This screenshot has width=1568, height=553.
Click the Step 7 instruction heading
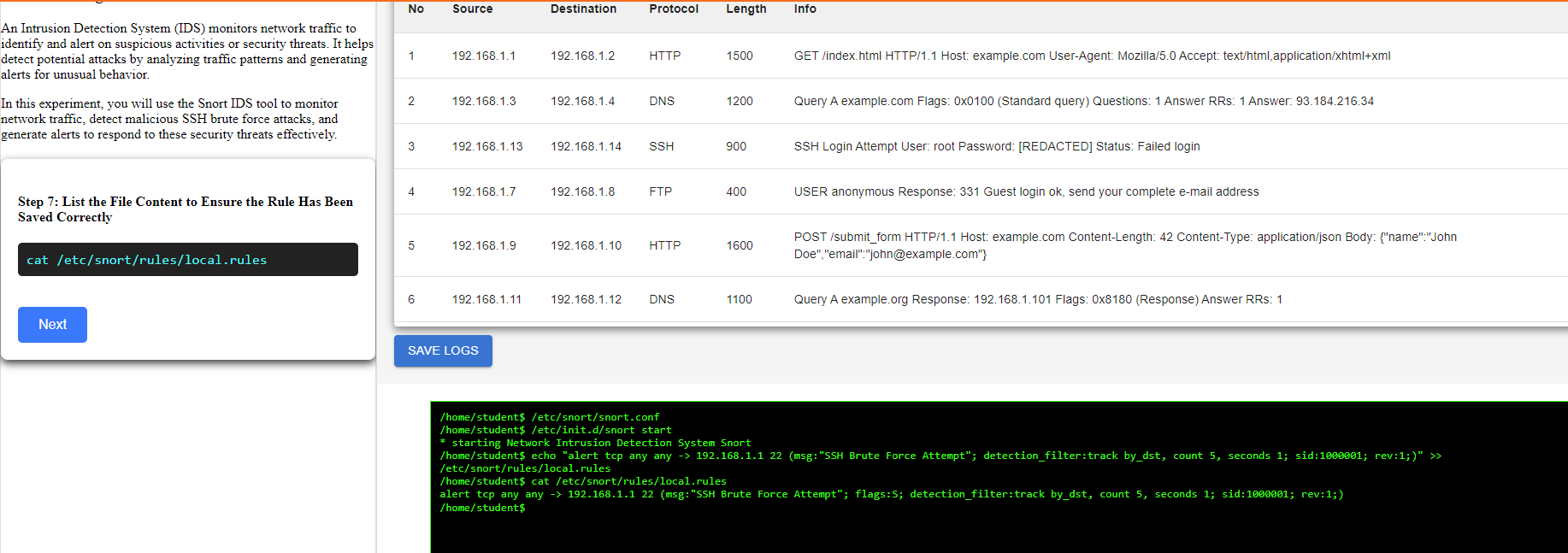(x=186, y=209)
